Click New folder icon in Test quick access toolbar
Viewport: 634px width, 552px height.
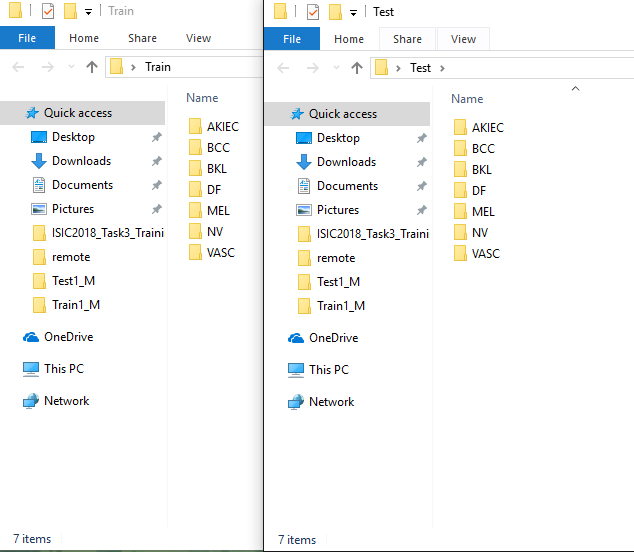pyautogui.click(x=336, y=12)
